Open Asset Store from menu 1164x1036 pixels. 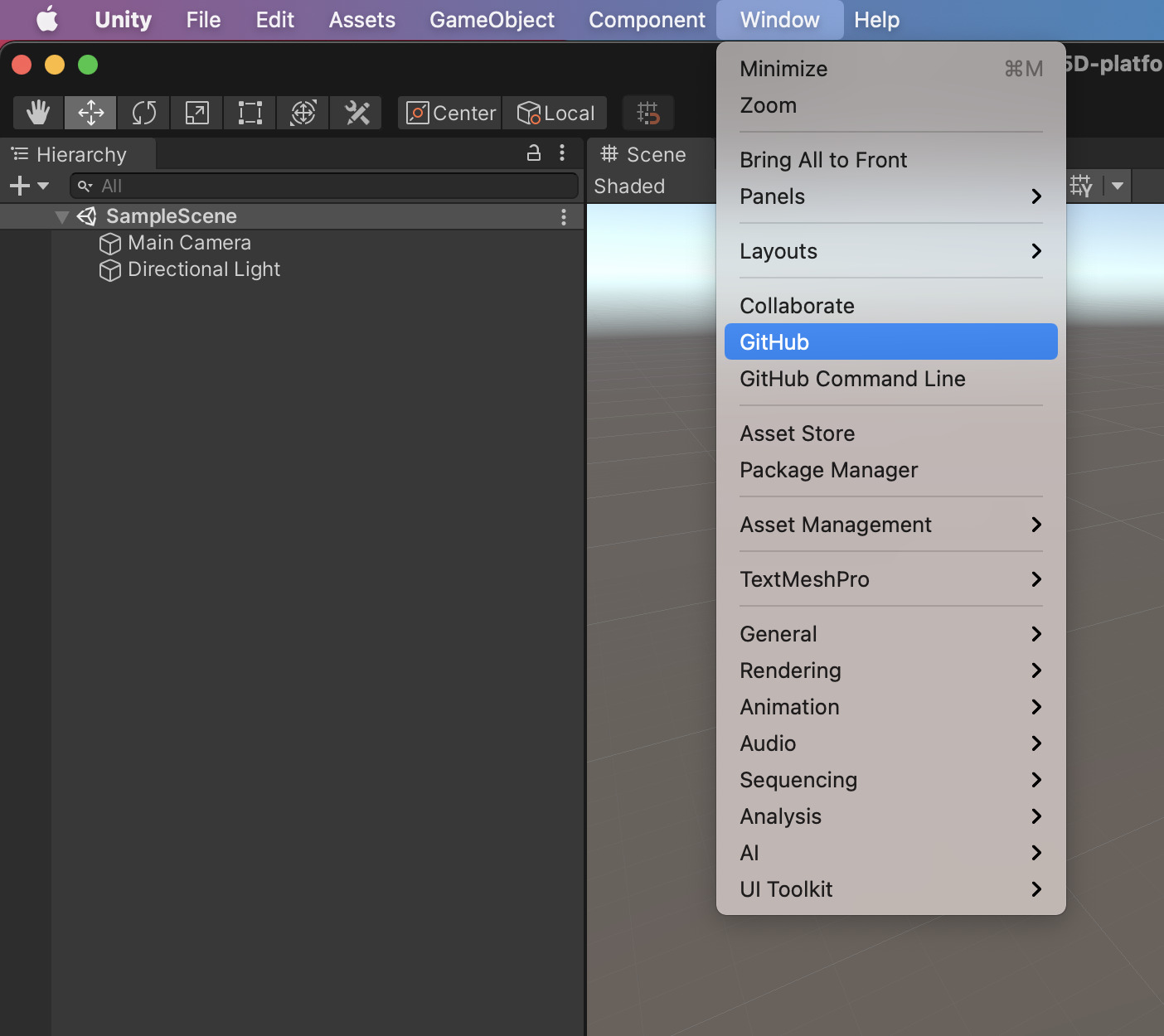pyautogui.click(x=890, y=433)
